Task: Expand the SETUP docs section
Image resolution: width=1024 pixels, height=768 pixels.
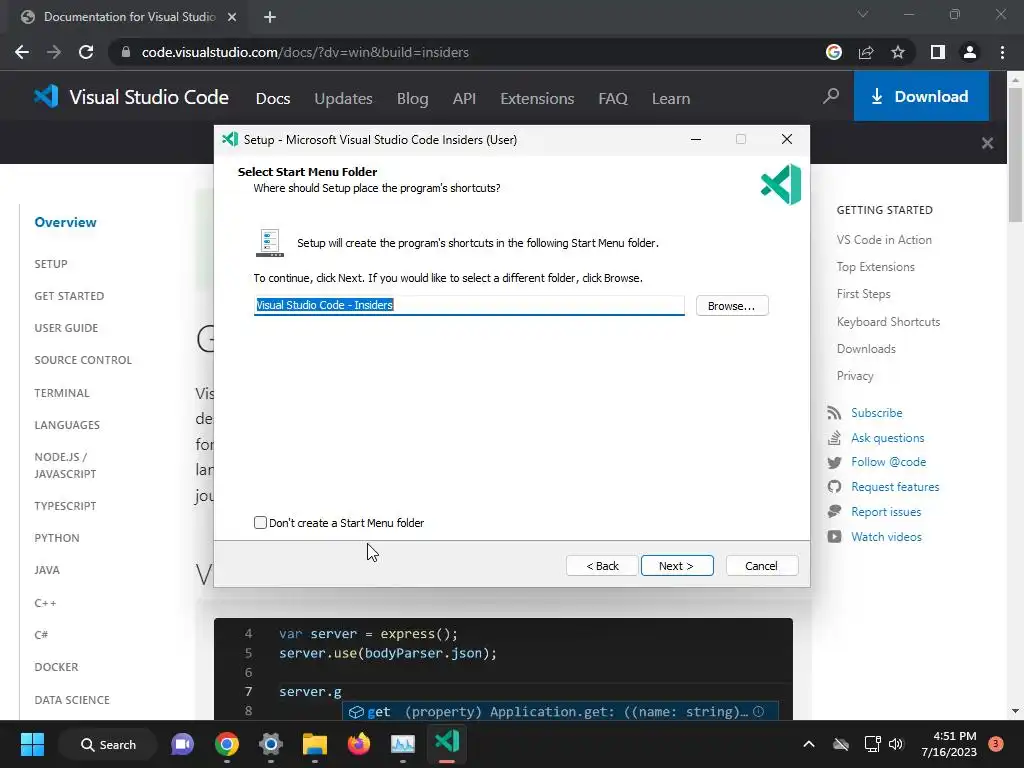Action: 51,264
